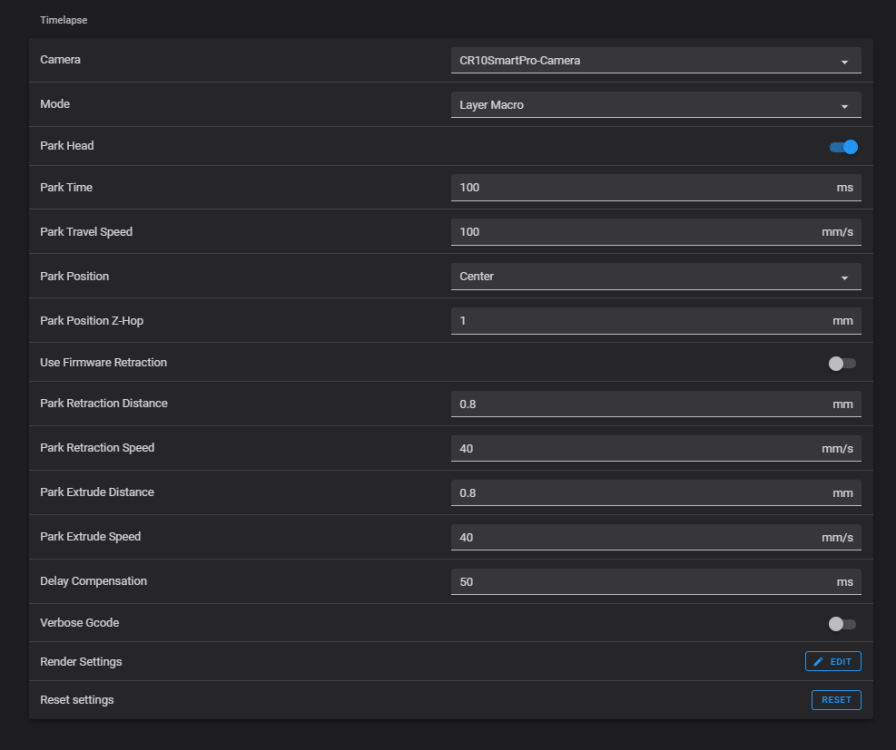Click the pencil icon in Render Settings
Viewport: 896px width, 750px height.
click(x=819, y=662)
